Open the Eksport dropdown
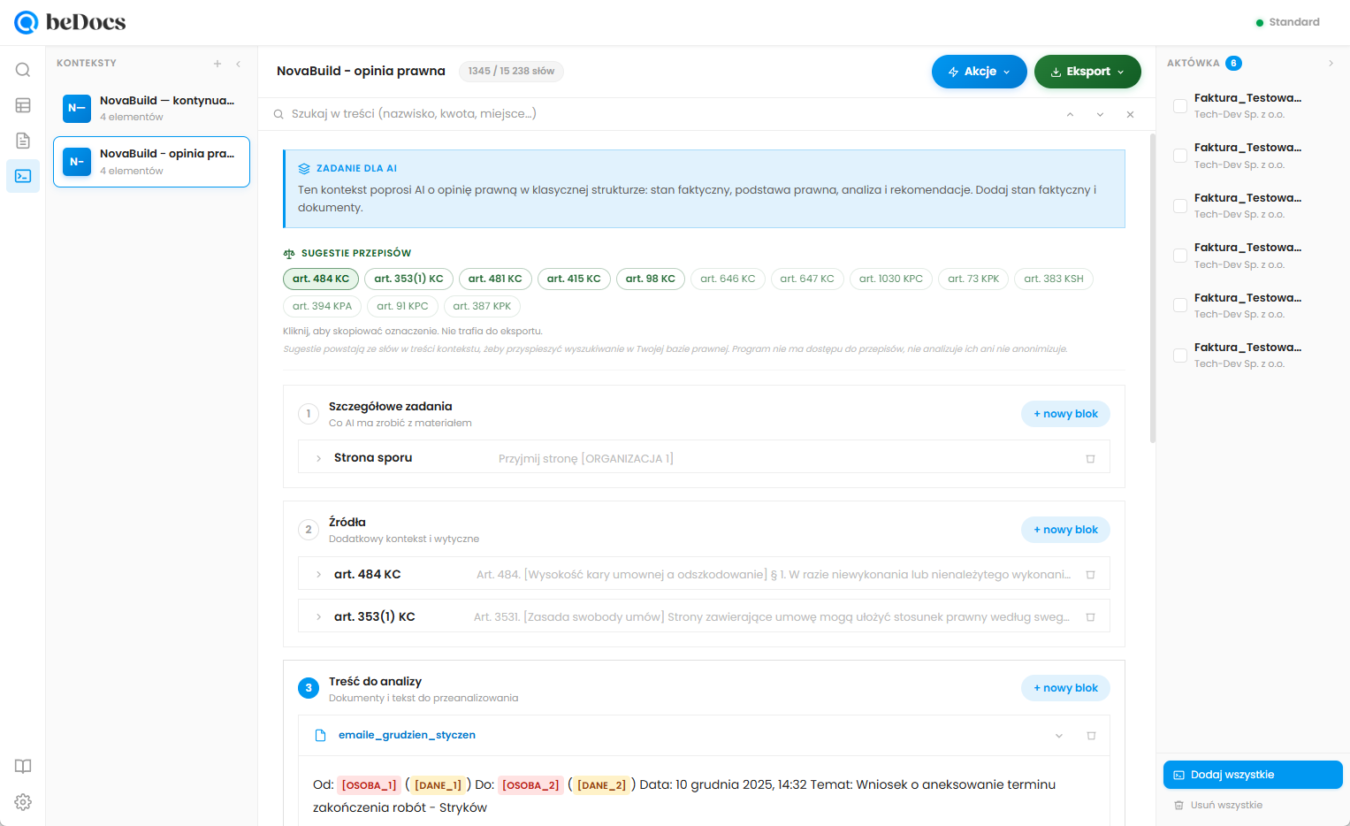 pos(1087,72)
